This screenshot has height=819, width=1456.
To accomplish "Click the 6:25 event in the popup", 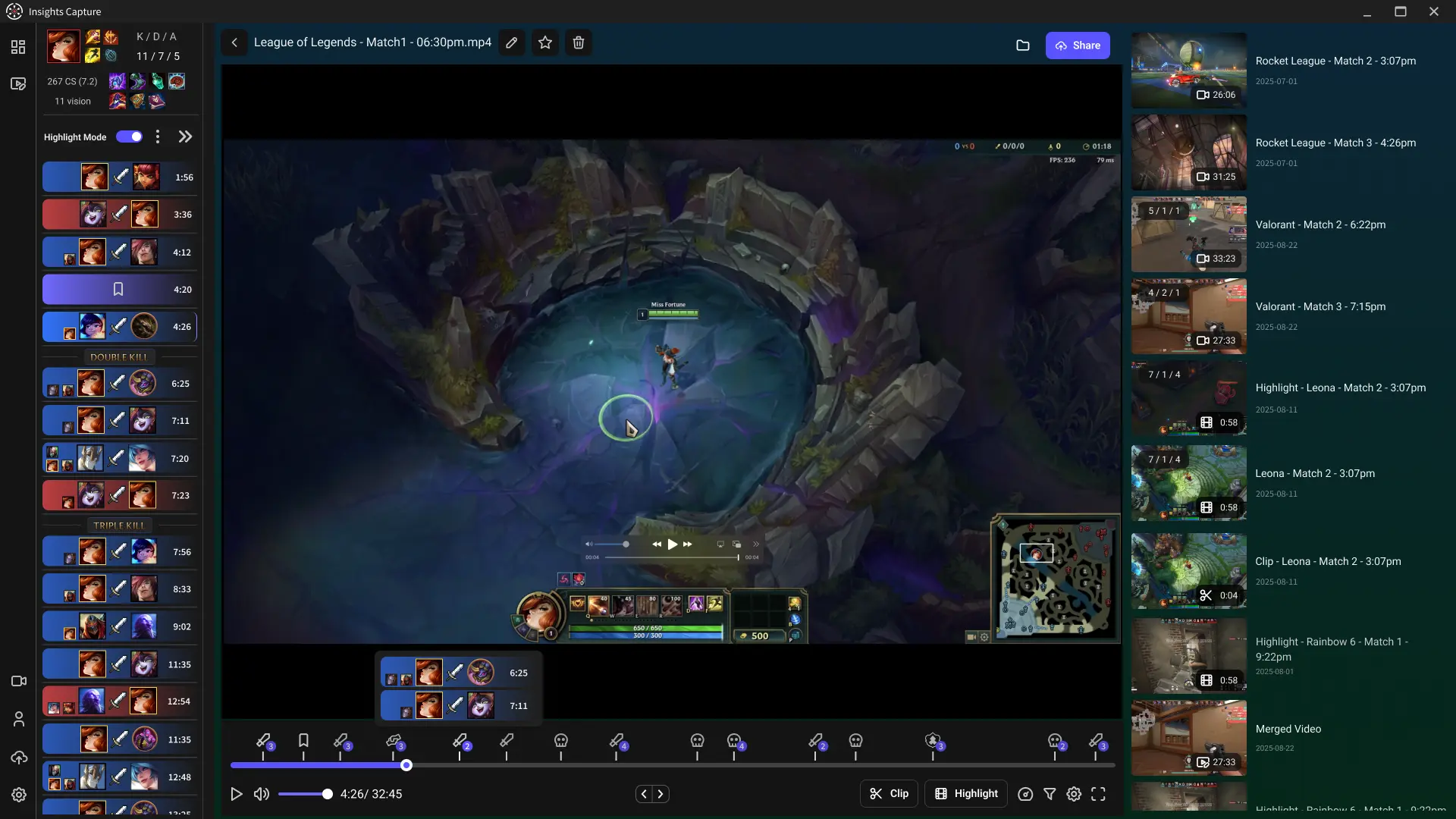I will click(458, 673).
